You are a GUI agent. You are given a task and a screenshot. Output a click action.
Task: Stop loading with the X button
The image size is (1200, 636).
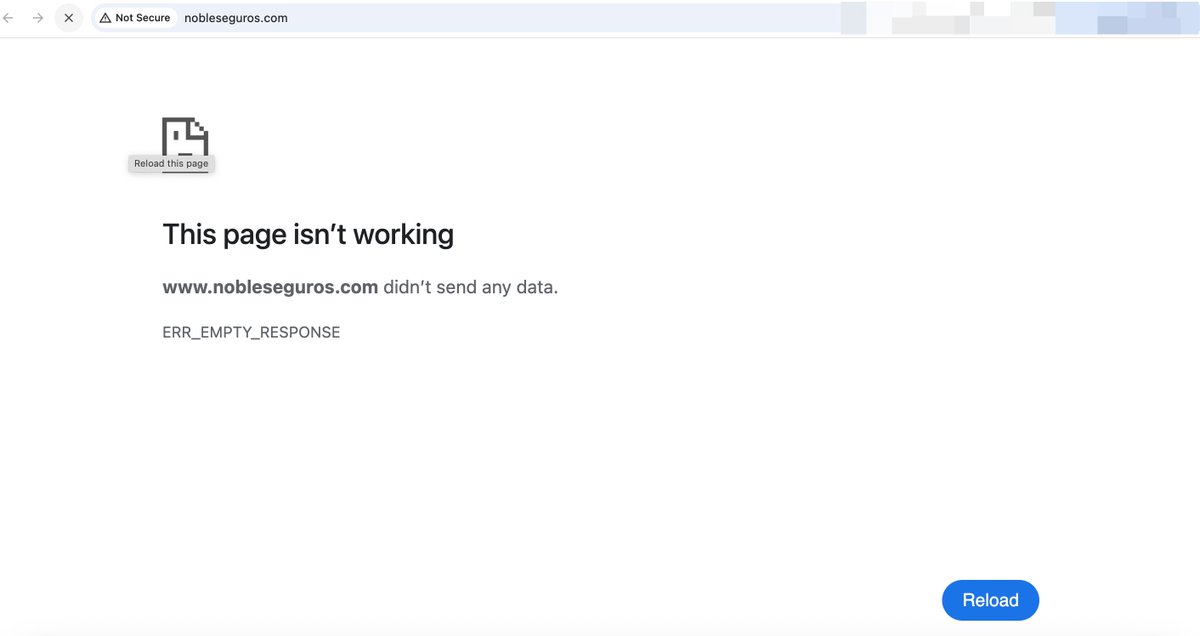point(68,18)
